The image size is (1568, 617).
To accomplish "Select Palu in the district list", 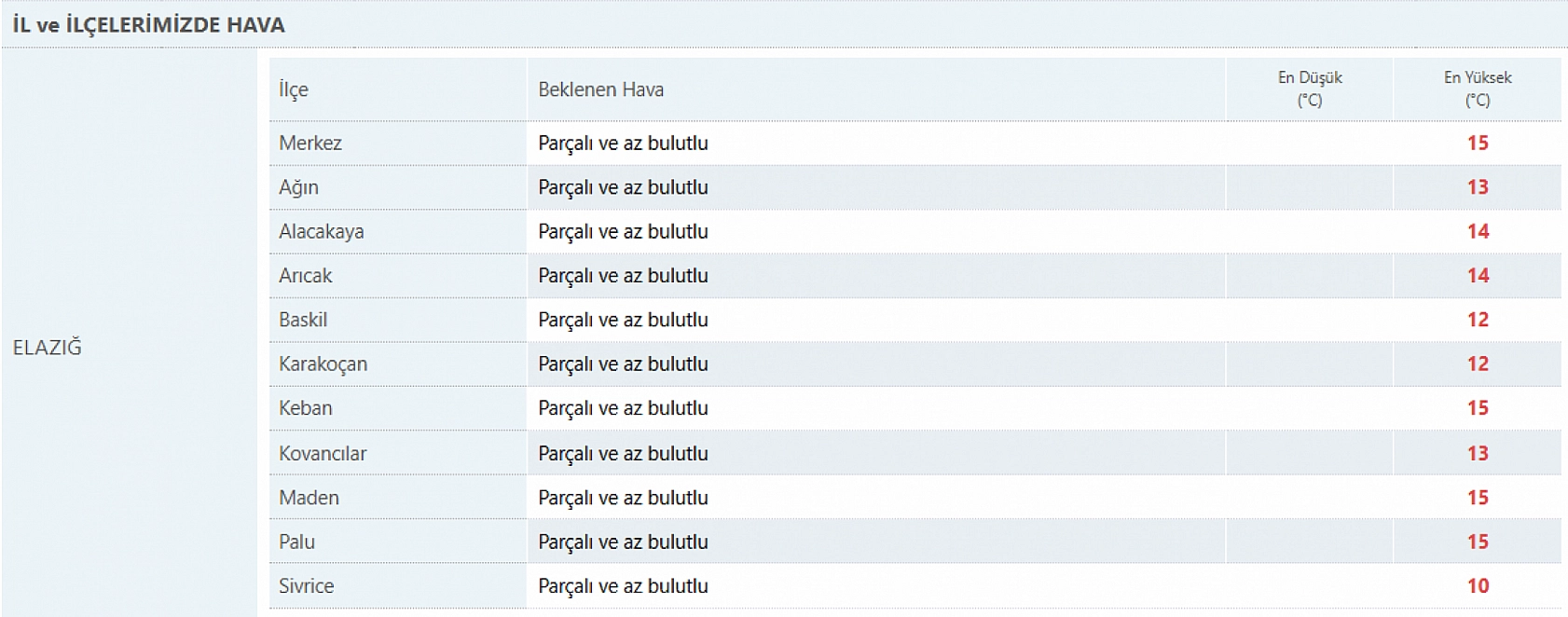I will tap(296, 542).
